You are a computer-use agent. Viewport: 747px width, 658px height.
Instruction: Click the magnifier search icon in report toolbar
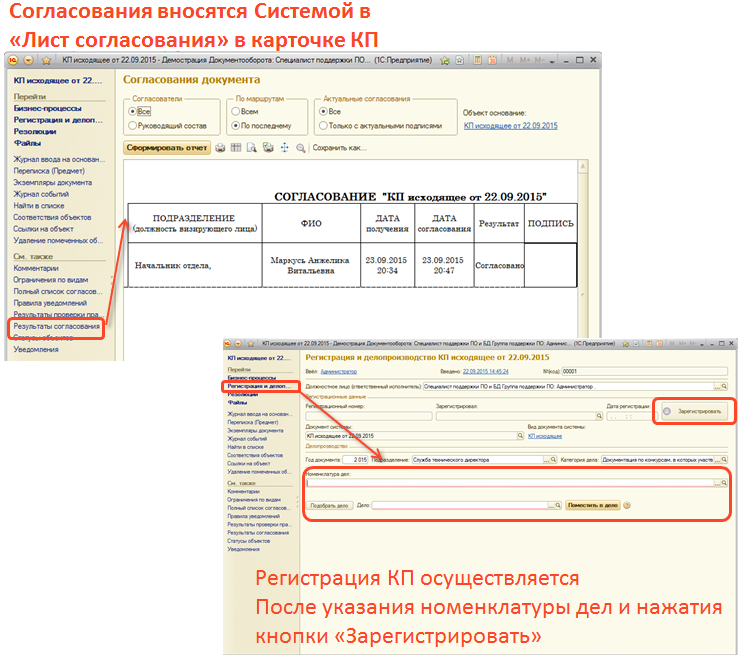point(300,148)
